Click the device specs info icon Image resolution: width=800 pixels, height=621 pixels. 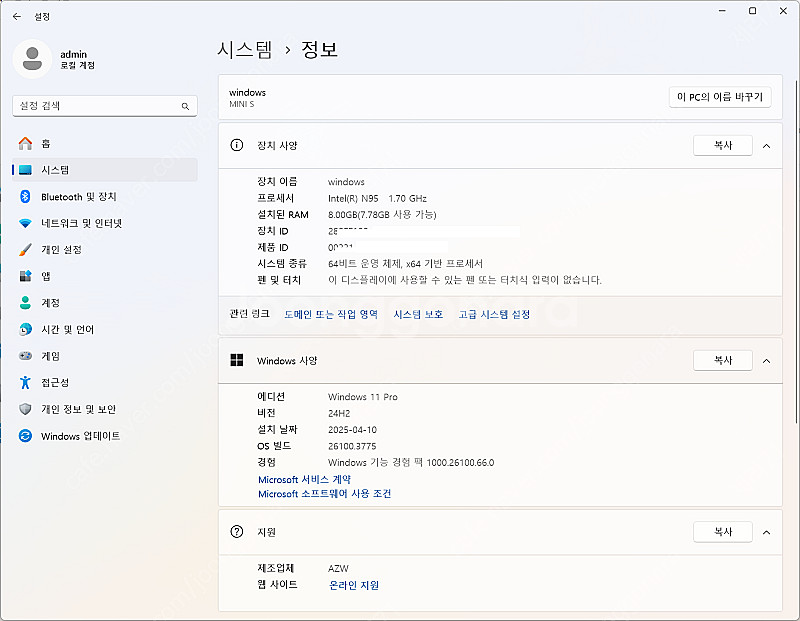(x=237, y=145)
